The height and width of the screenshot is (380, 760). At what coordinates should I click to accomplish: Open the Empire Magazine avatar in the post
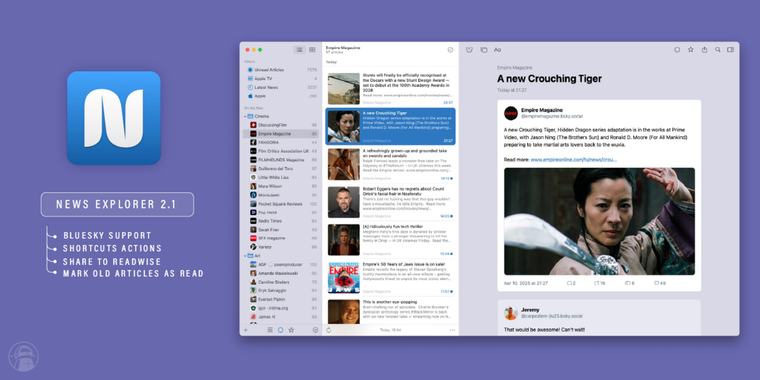pos(511,113)
